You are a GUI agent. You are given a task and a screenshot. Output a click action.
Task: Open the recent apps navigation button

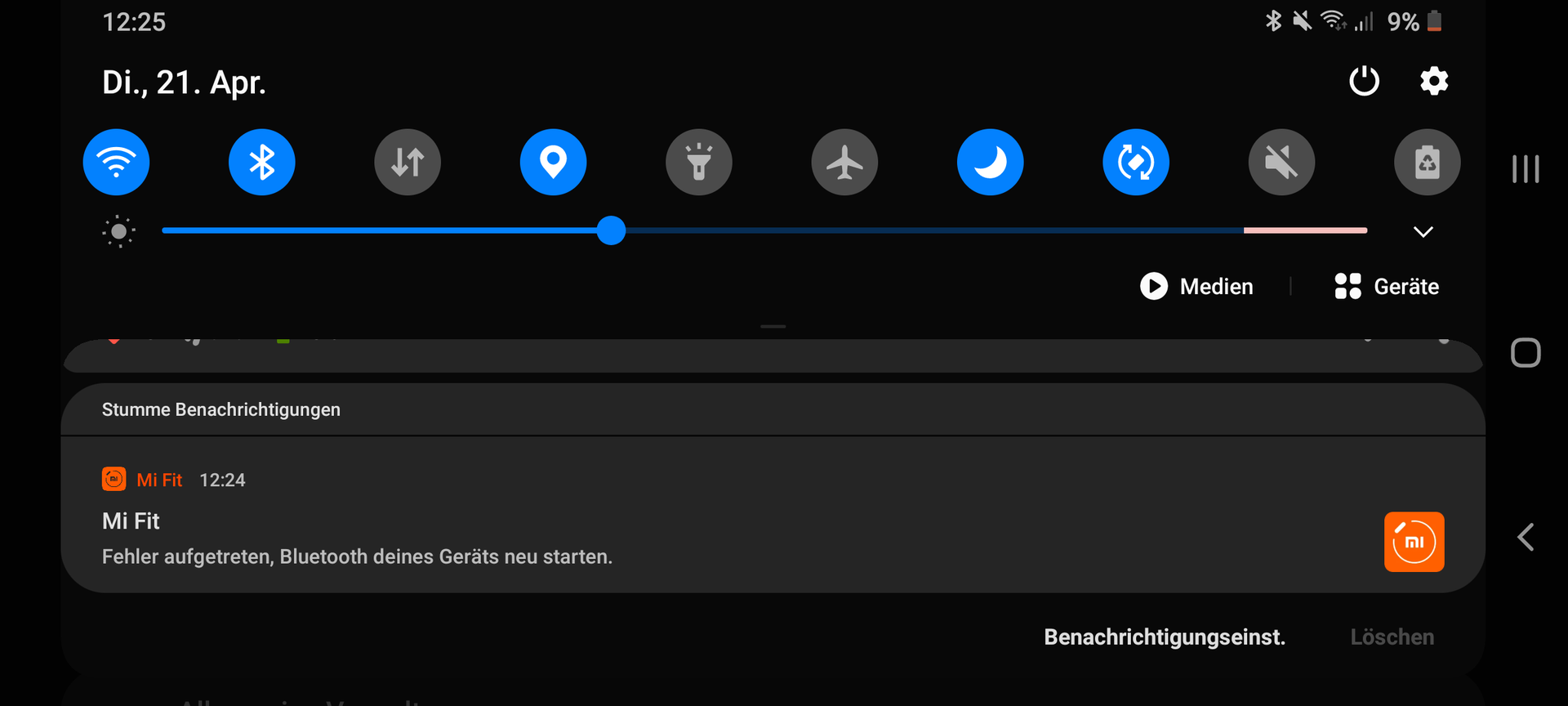[1526, 169]
